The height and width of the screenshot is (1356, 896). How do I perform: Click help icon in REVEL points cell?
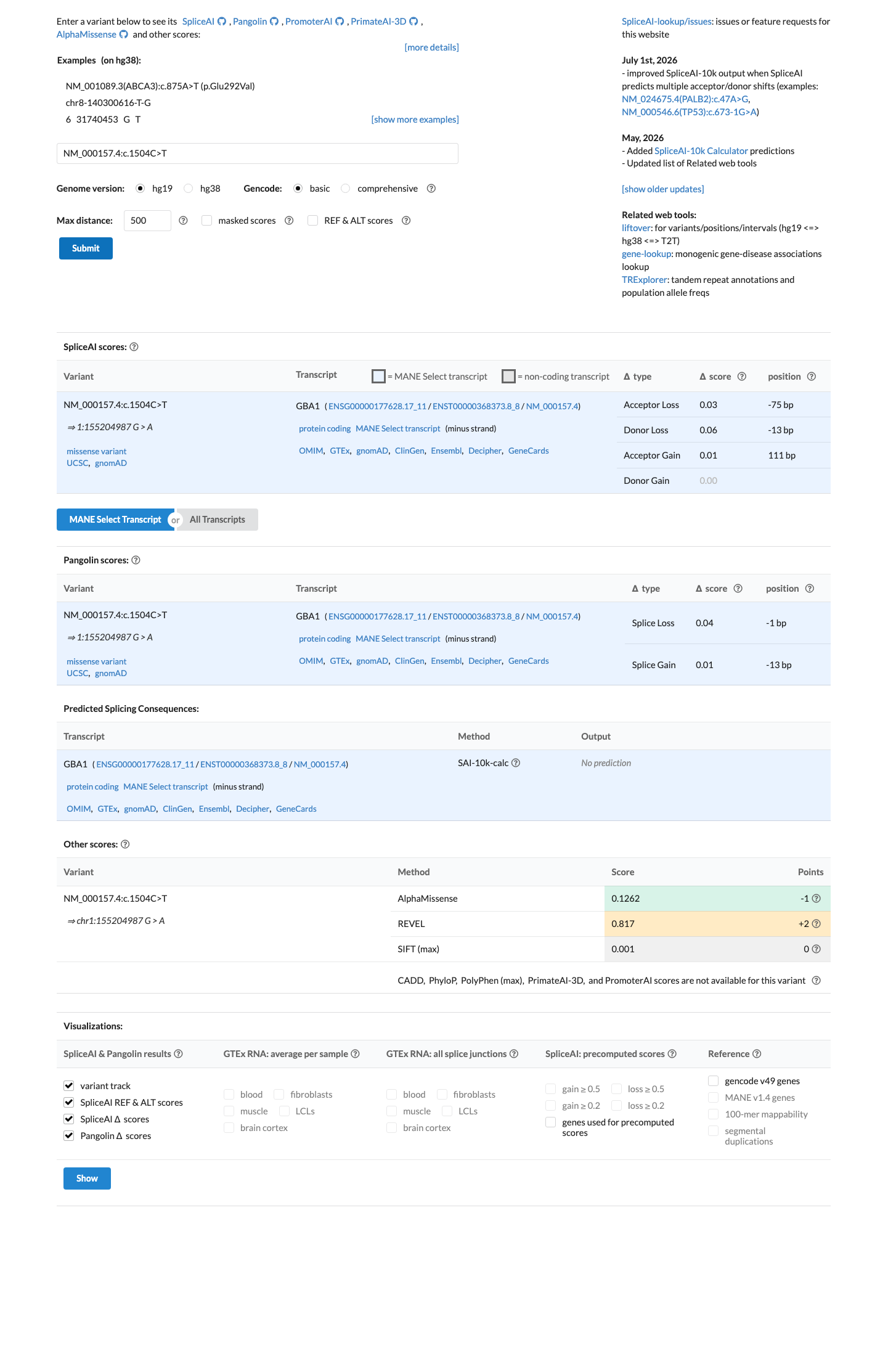coord(817,924)
